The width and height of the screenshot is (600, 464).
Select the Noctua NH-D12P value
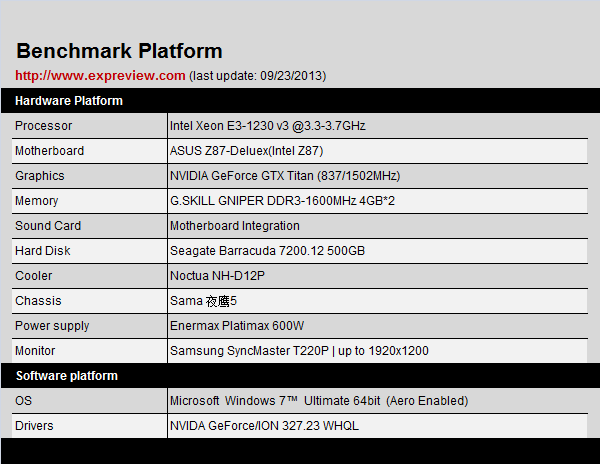coord(217,276)
